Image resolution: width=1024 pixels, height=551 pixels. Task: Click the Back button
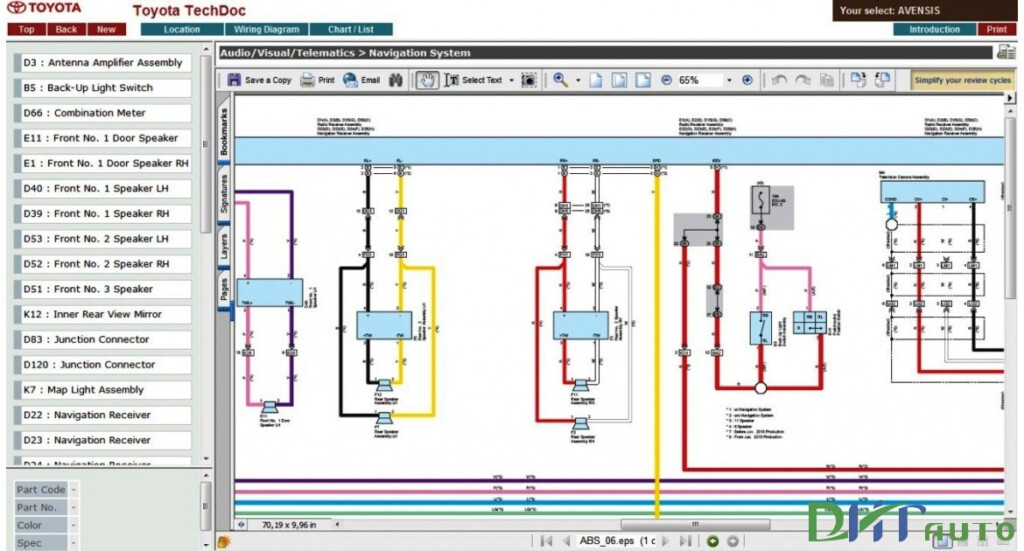(x=66, y=29)
